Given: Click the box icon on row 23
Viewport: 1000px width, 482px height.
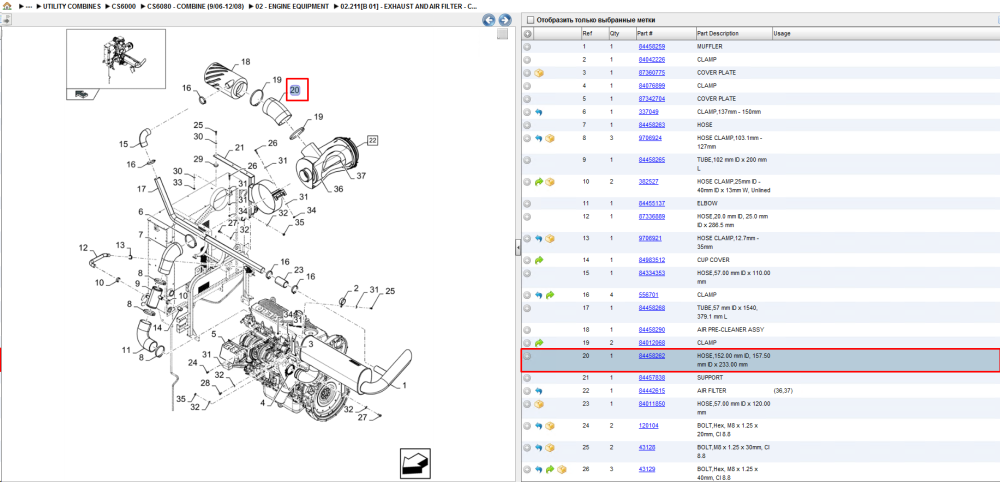Looking at the screenshot, I should (x=539, y=404).
